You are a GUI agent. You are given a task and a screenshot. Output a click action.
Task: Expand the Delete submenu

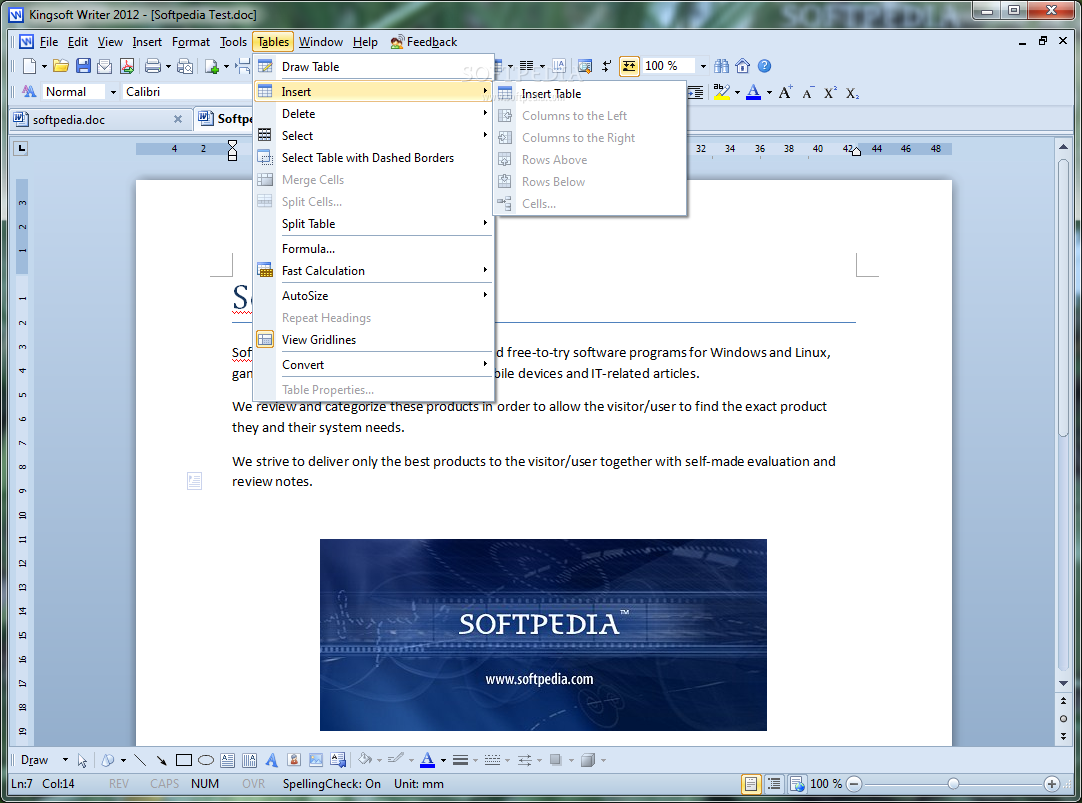point(373,114)
